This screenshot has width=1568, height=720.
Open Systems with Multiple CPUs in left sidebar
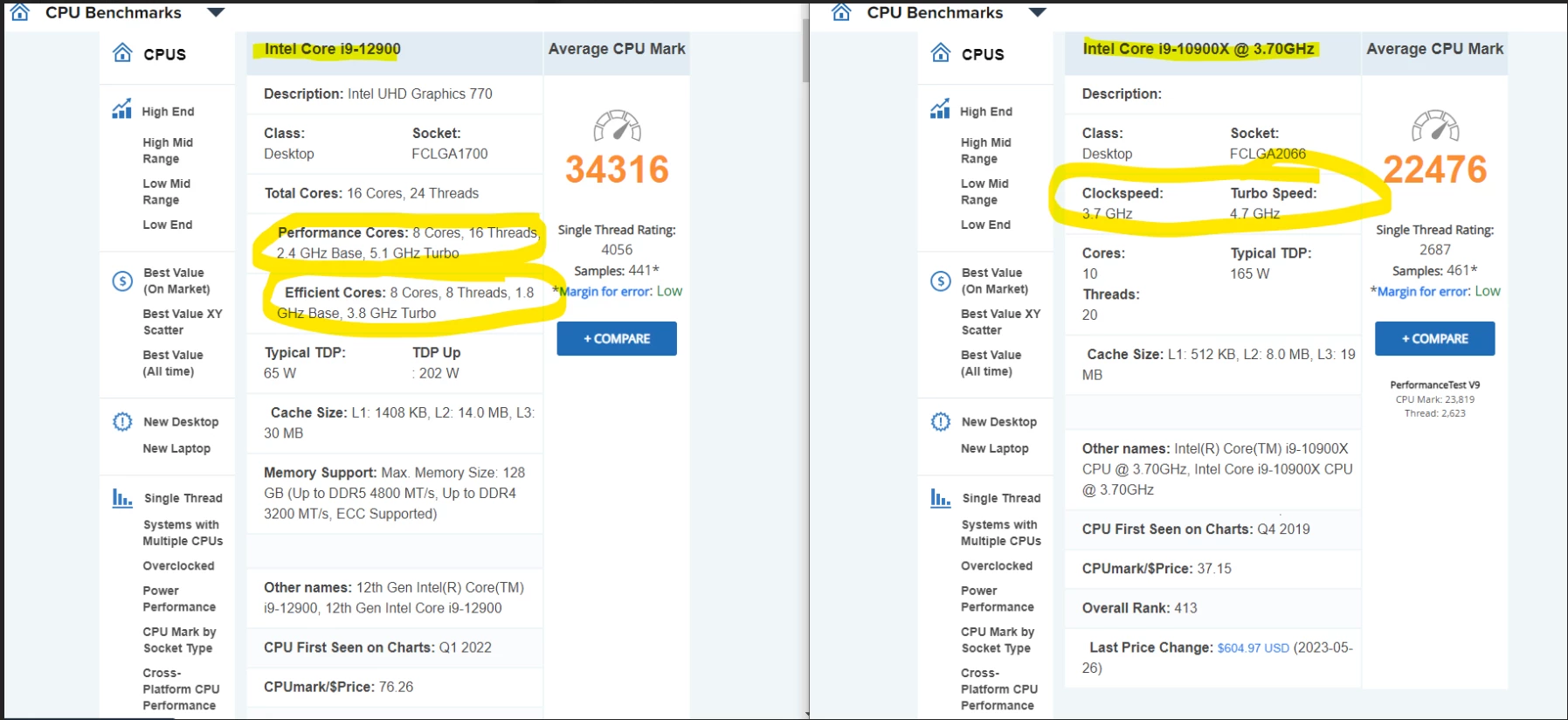[183, 532]
